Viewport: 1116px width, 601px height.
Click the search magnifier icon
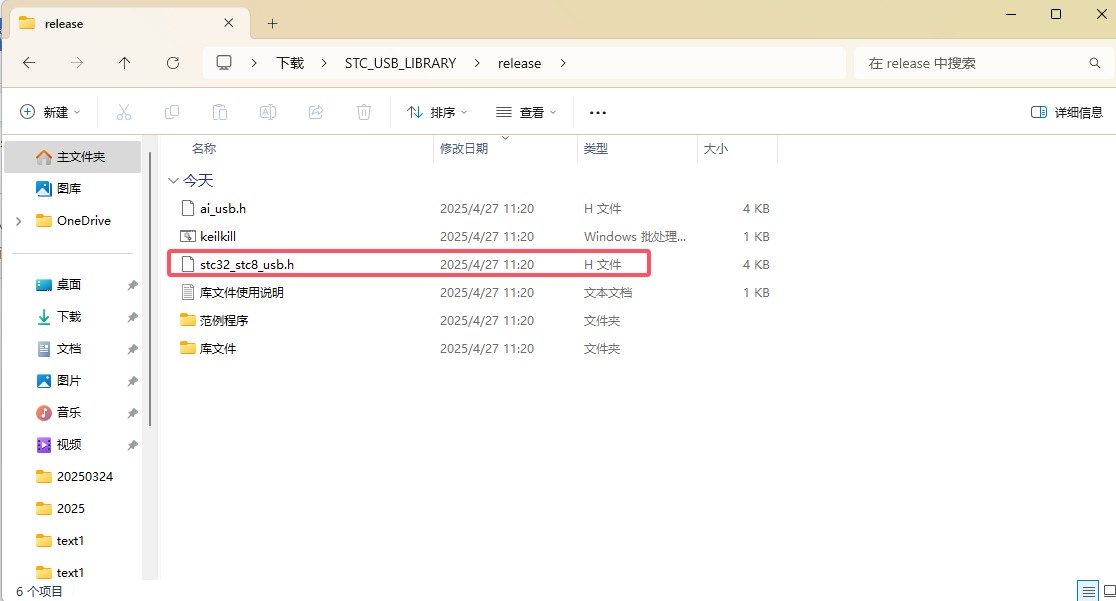tap(1095, 63)
